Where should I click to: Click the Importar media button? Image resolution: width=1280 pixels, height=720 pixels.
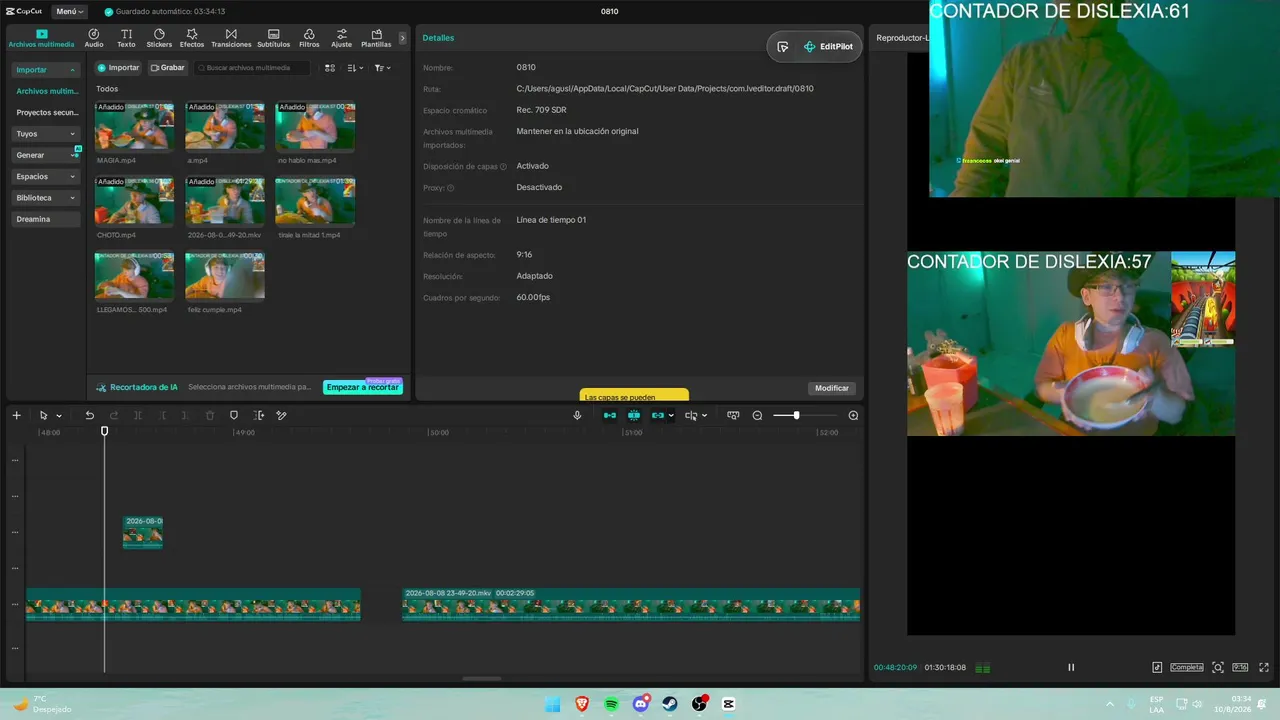118,68
